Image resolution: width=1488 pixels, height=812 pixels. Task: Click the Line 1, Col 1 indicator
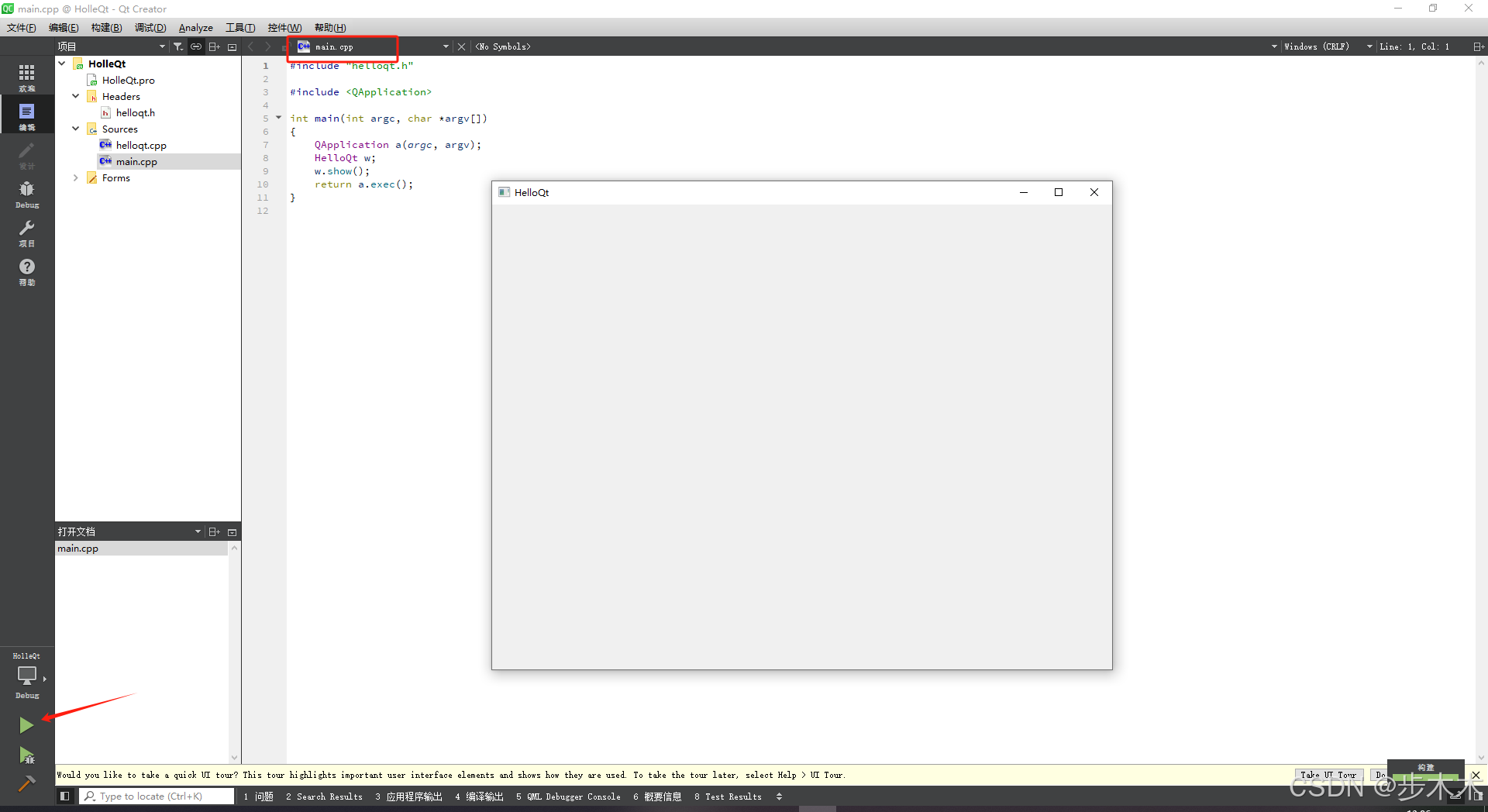point(1414,46)
